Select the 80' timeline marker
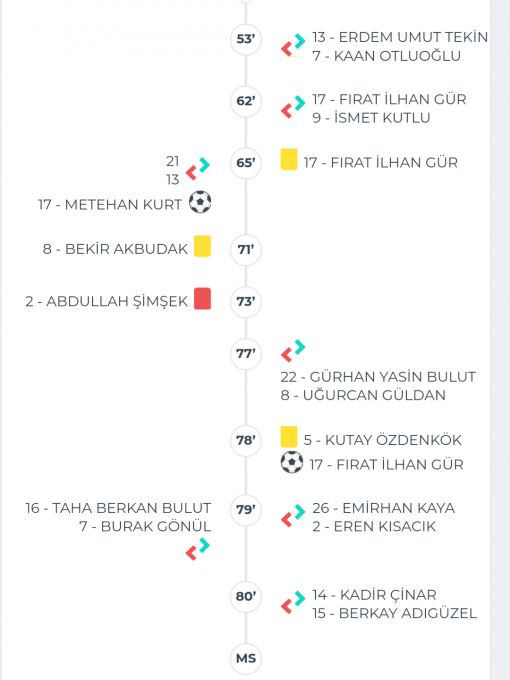The image size is (510, 680). click(246, 596)
